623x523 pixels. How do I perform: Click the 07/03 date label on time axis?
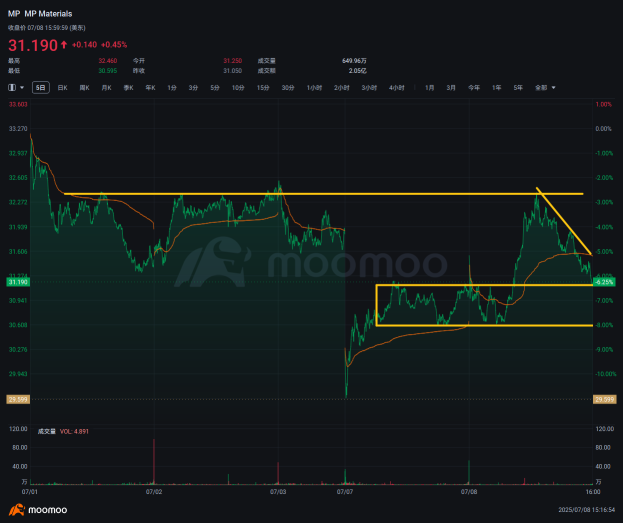tap(278, 492)
